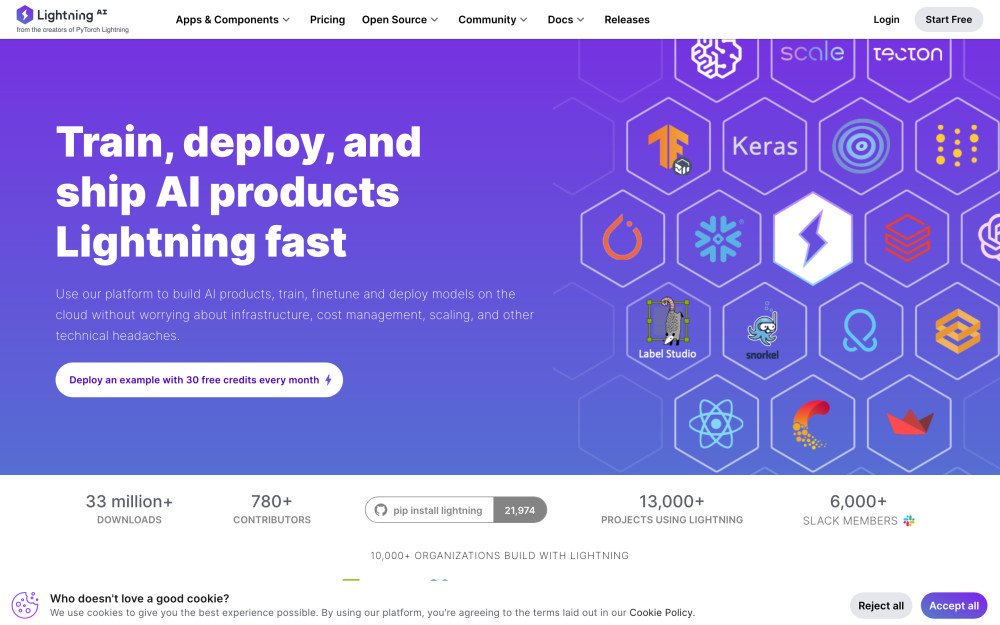Click the central Lightning bolt hexagon
This screenshot has height=625, width=1000.
coord(812,239)
